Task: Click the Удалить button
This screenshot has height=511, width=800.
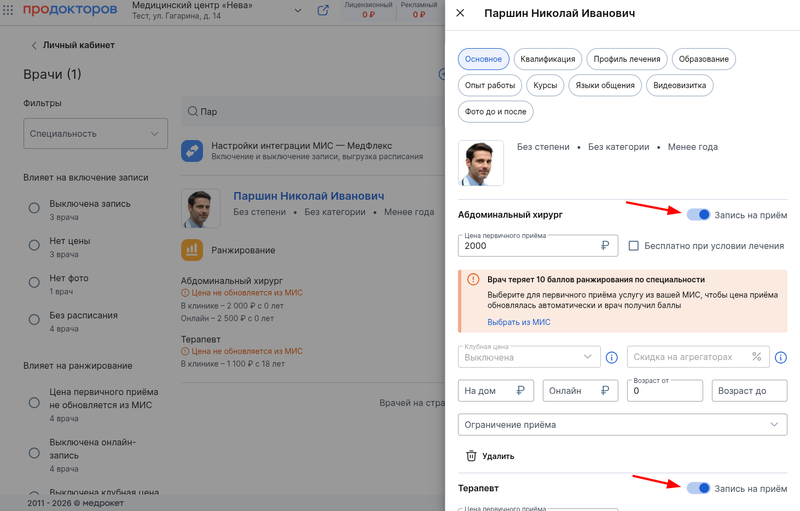Action: click(x=490, y=456)
